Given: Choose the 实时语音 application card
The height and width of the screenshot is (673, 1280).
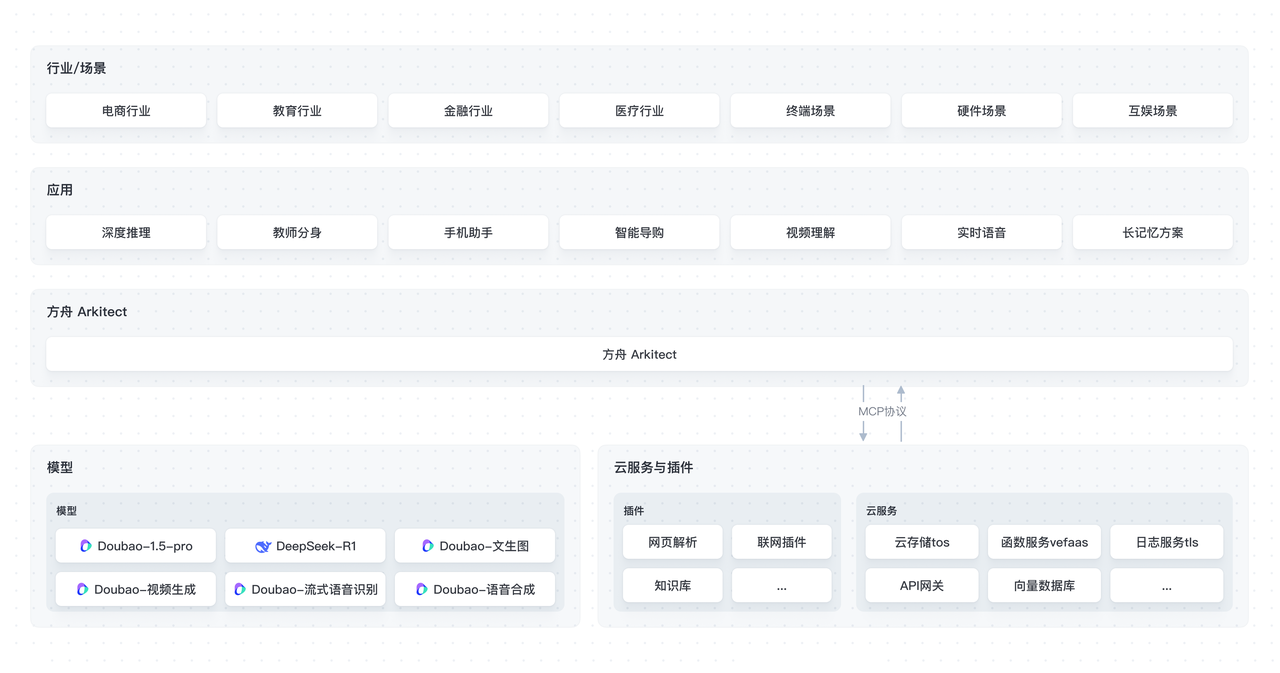Looking at the screenshot, I should [981, 232].
